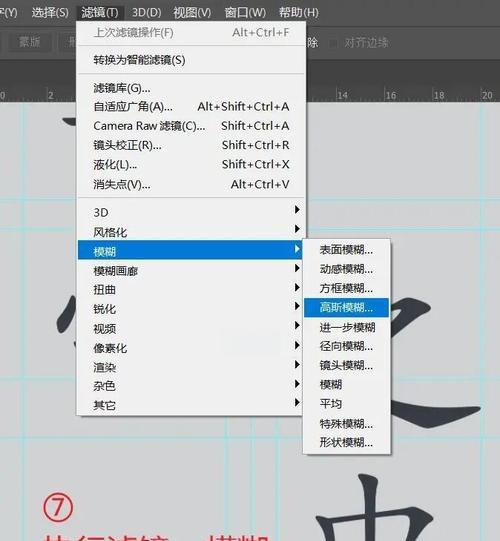Click Camera Raw 滤镜(C)... entry

click(x=191, y=126)
